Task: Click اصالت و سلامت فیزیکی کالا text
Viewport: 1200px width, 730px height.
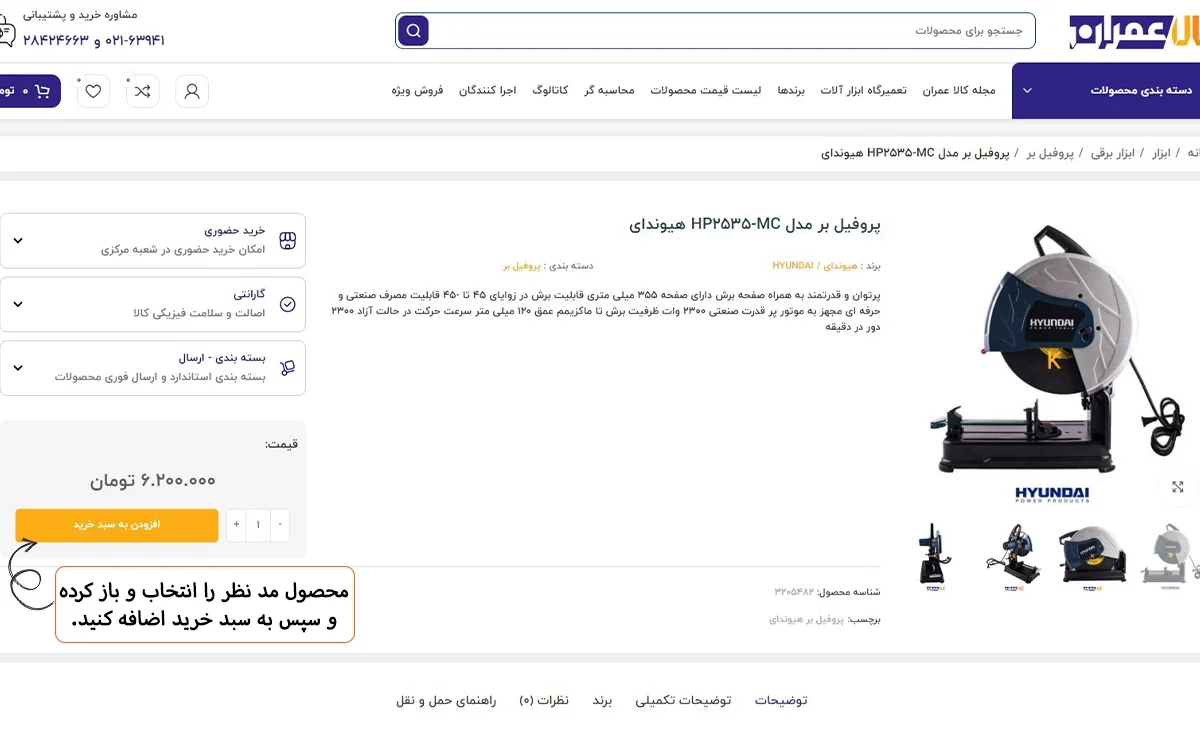Action: coord(199,313)
